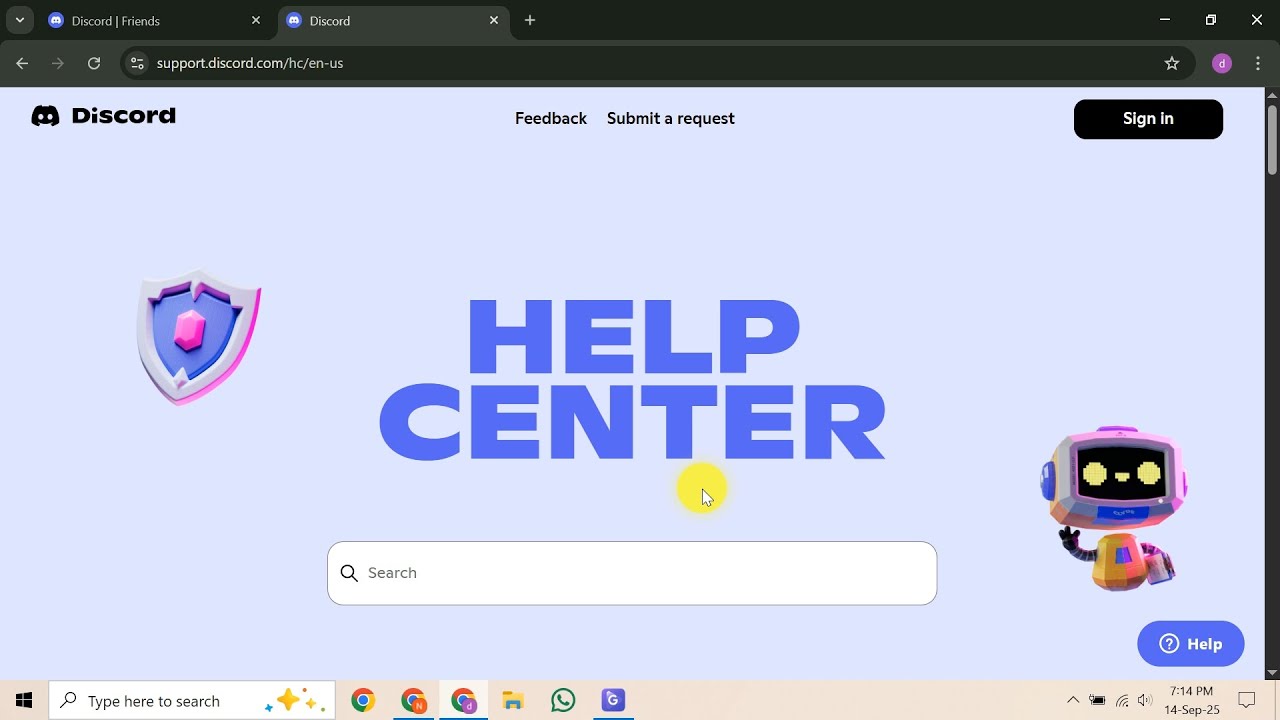Open the Wi-Fi network icon
1280x720 pixels.
coord(1122,701)
